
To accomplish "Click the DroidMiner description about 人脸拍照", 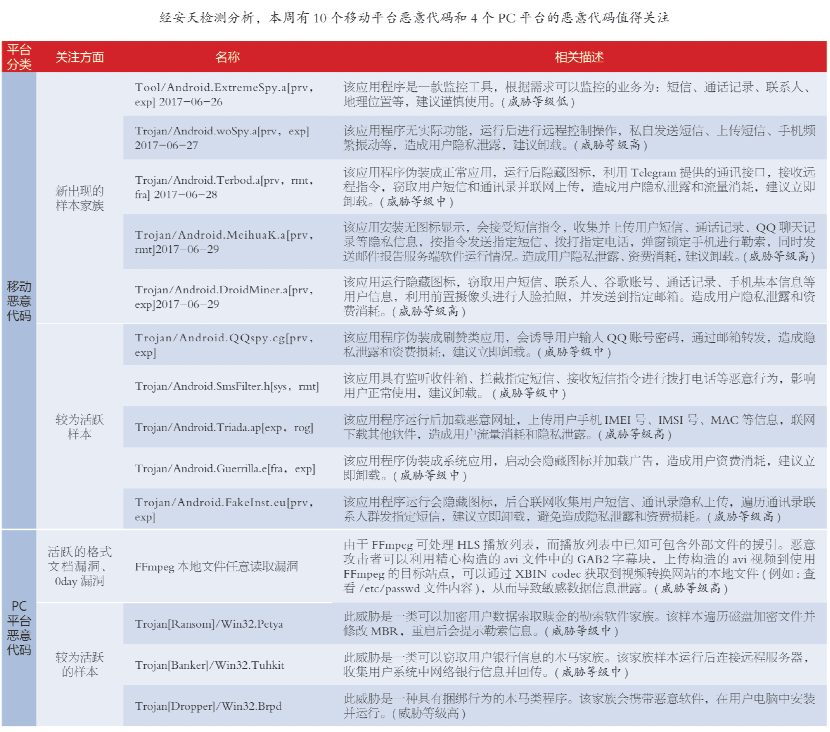I will click(579, 296).
